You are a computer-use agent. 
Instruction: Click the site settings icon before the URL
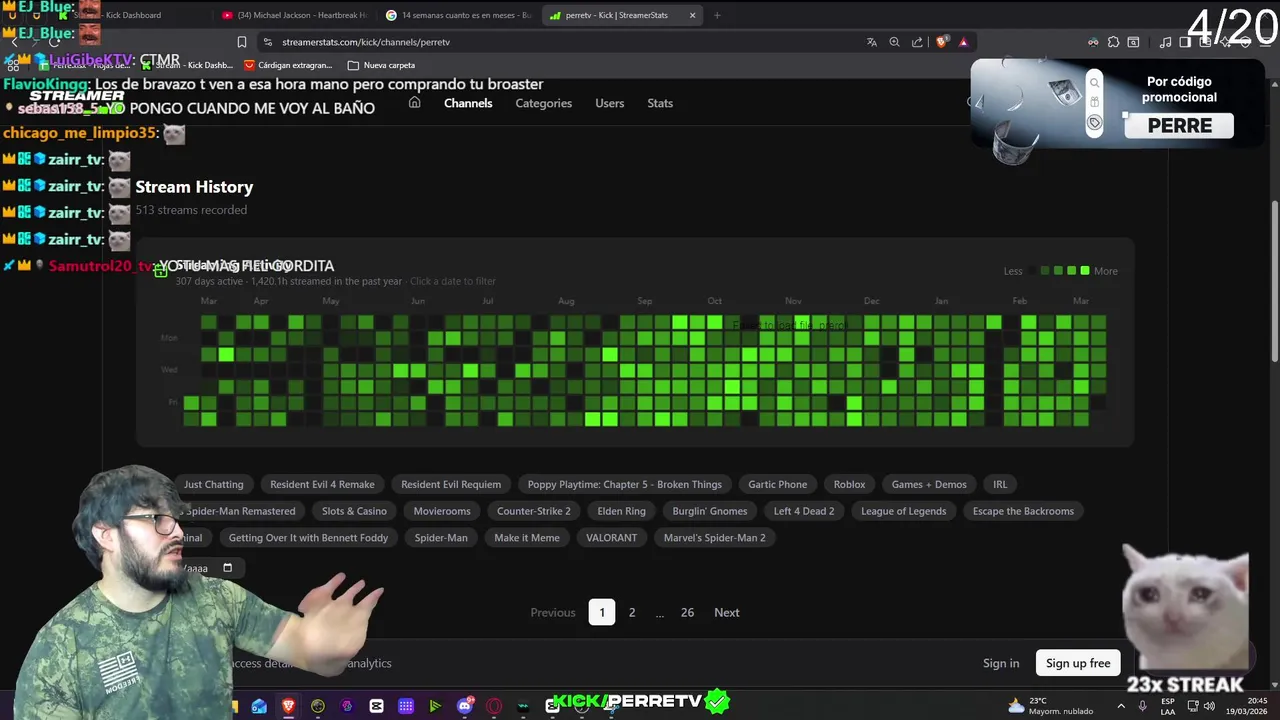pos(267,42)
